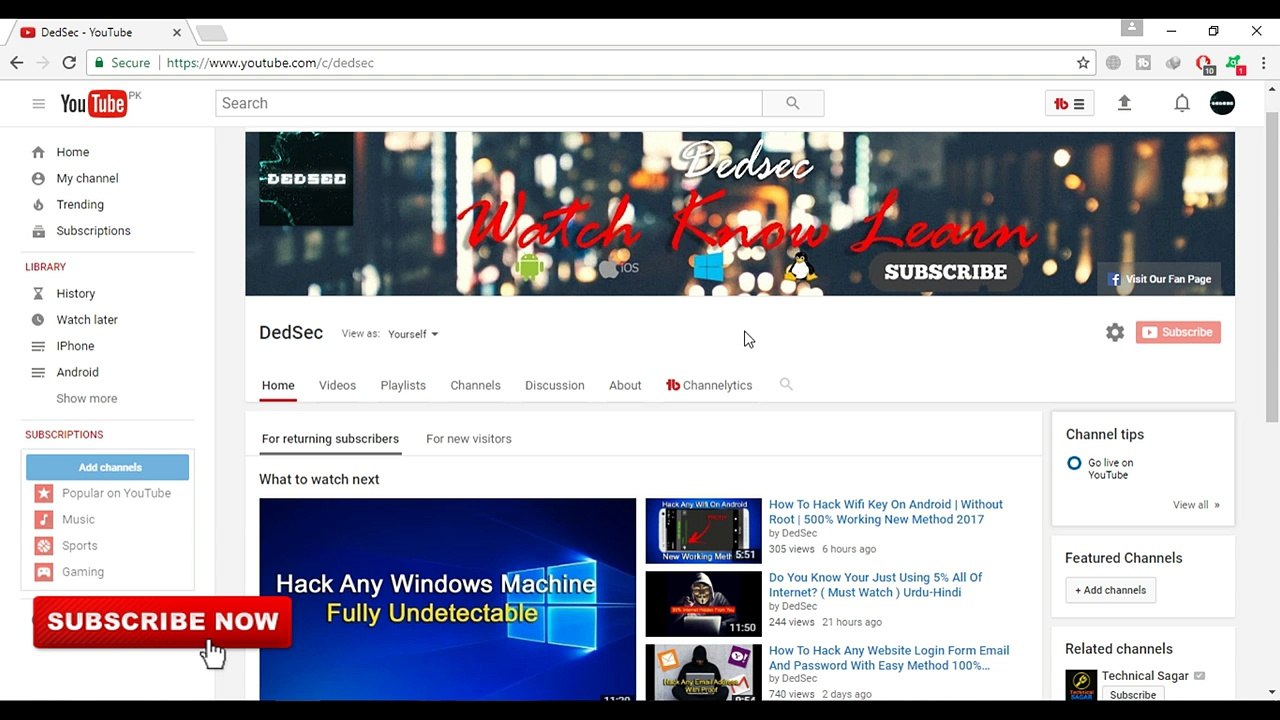The image size is (1280, 720).
Task: Click the browser back arrow
Action: (17, 62)
